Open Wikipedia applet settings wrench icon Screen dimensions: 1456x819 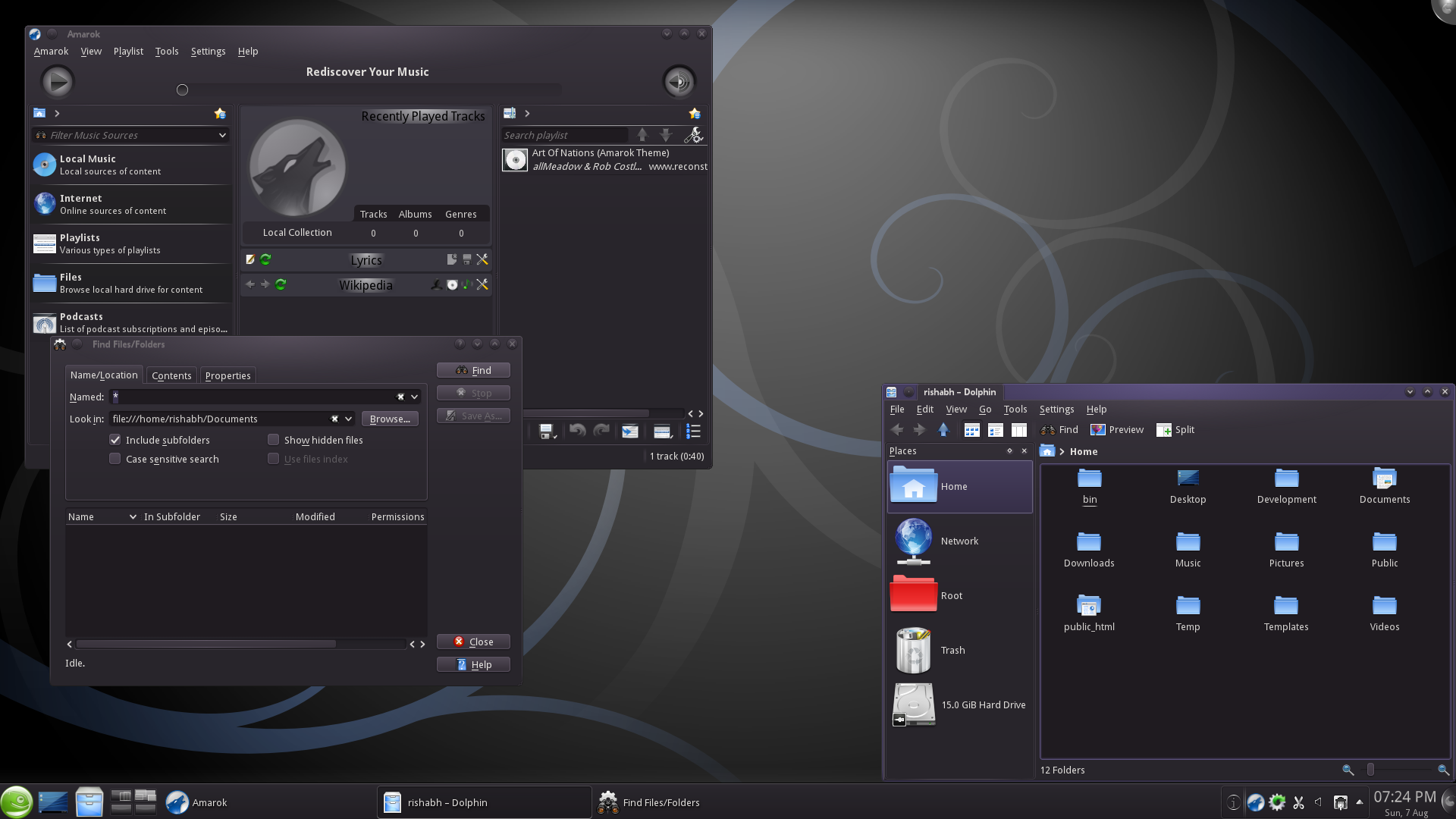point(482,285)
